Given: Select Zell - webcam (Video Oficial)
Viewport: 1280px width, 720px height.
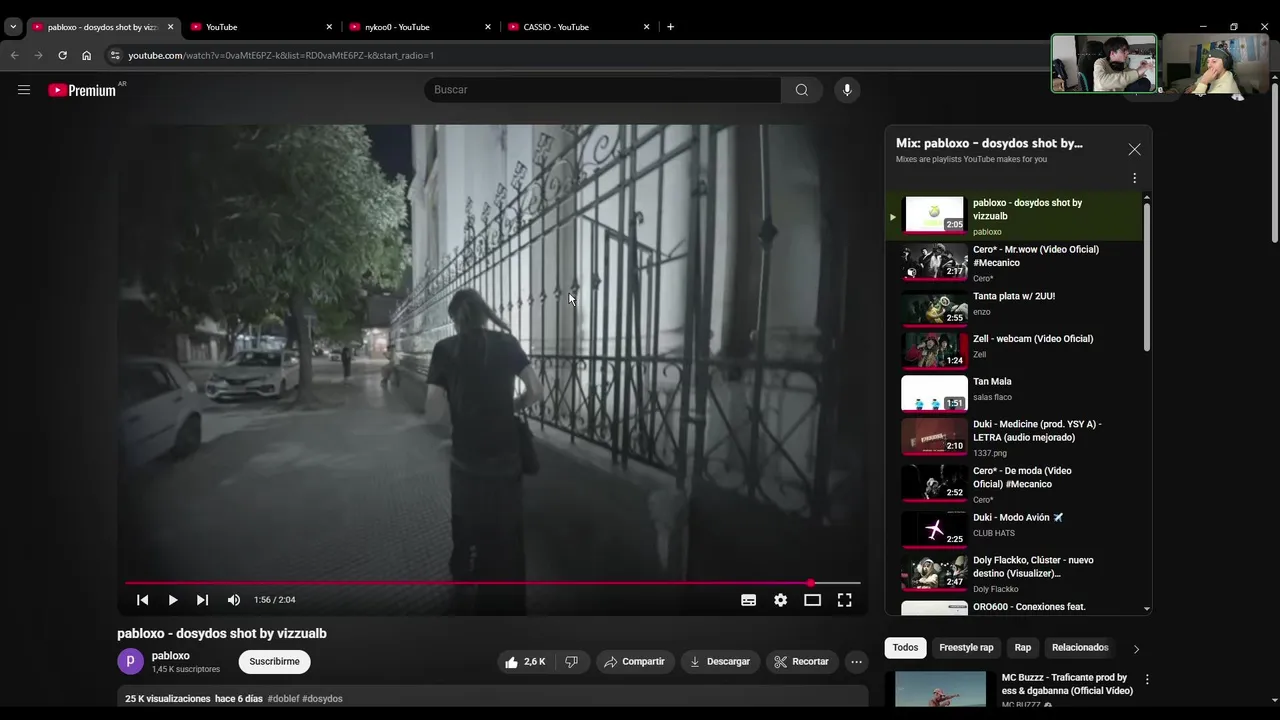Looking at the screenshot, I should (1015, 349).
